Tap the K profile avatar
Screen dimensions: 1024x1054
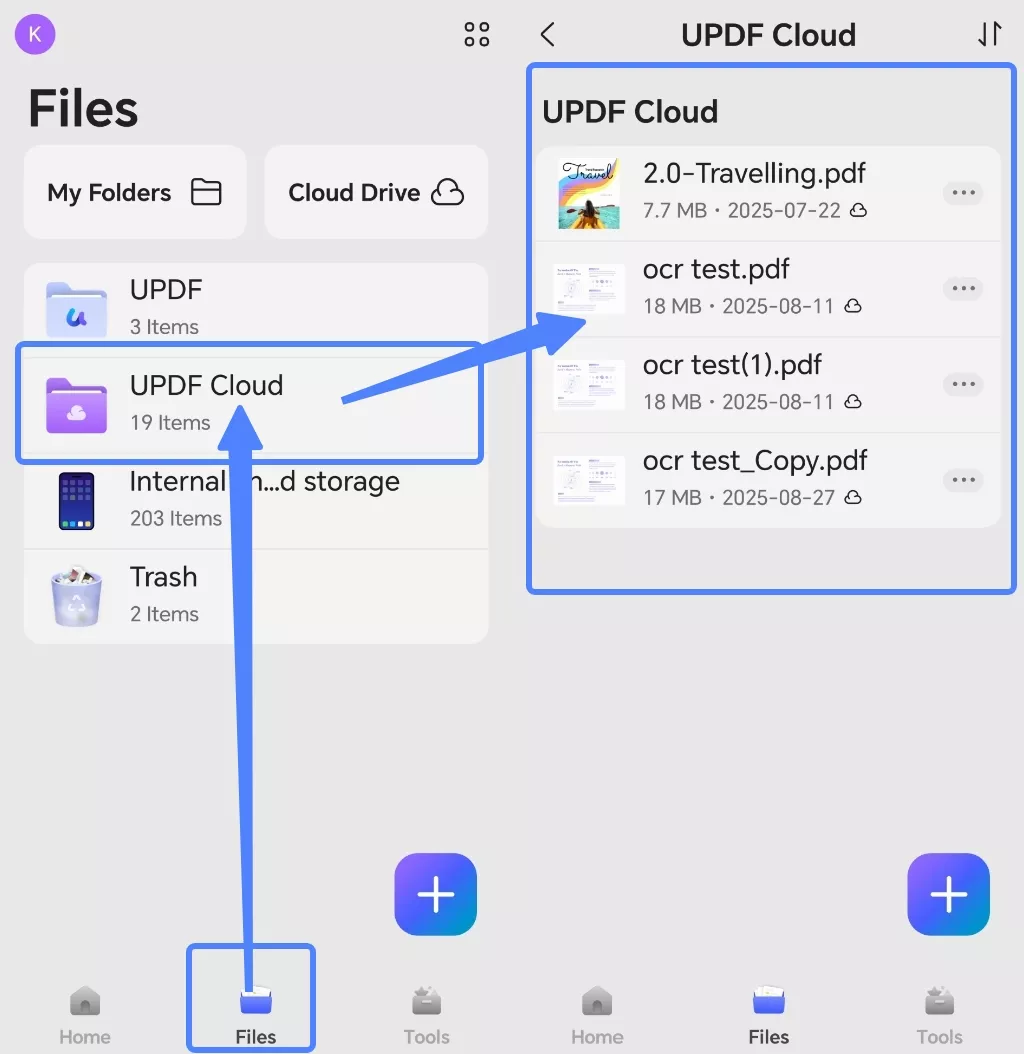point(35,34)
